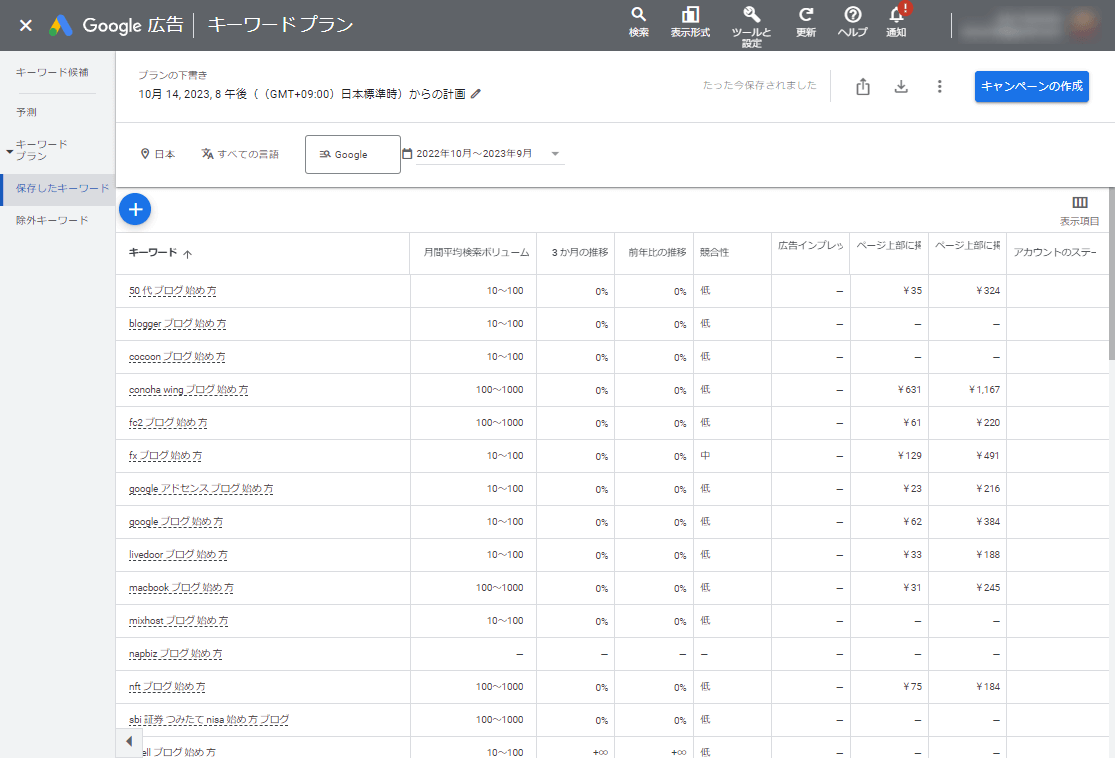
Task: Click the share plan icon
Action: pos(863,87)
